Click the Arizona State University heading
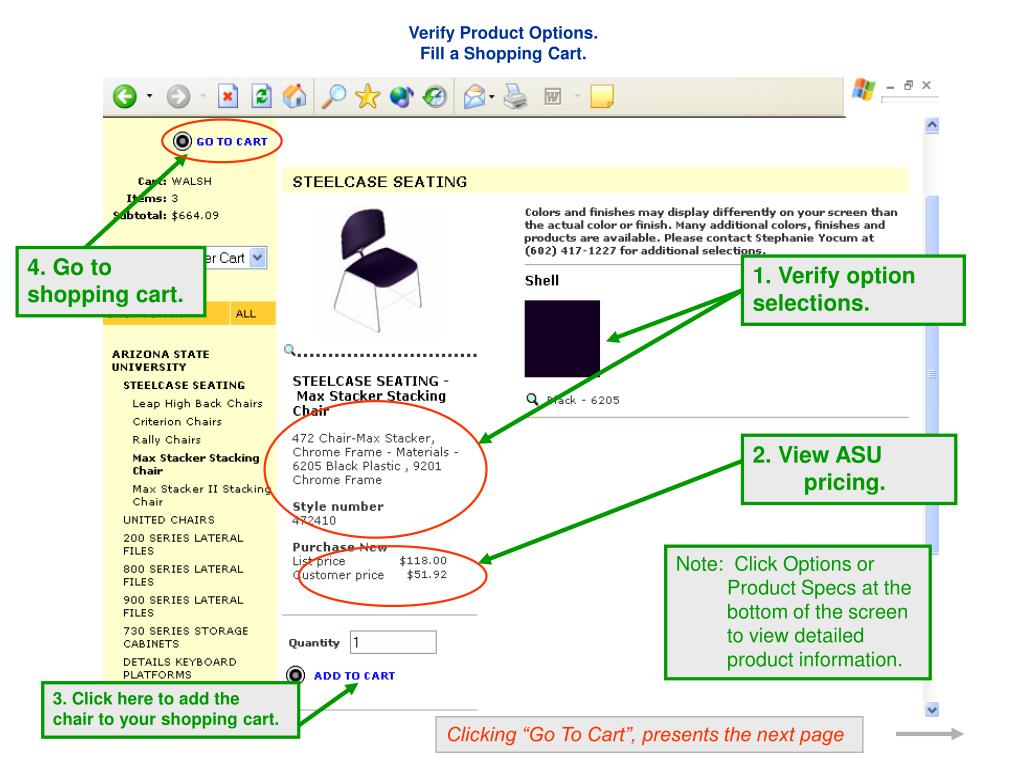Screen dimensions: 1024x768 [x=161, y=360]
